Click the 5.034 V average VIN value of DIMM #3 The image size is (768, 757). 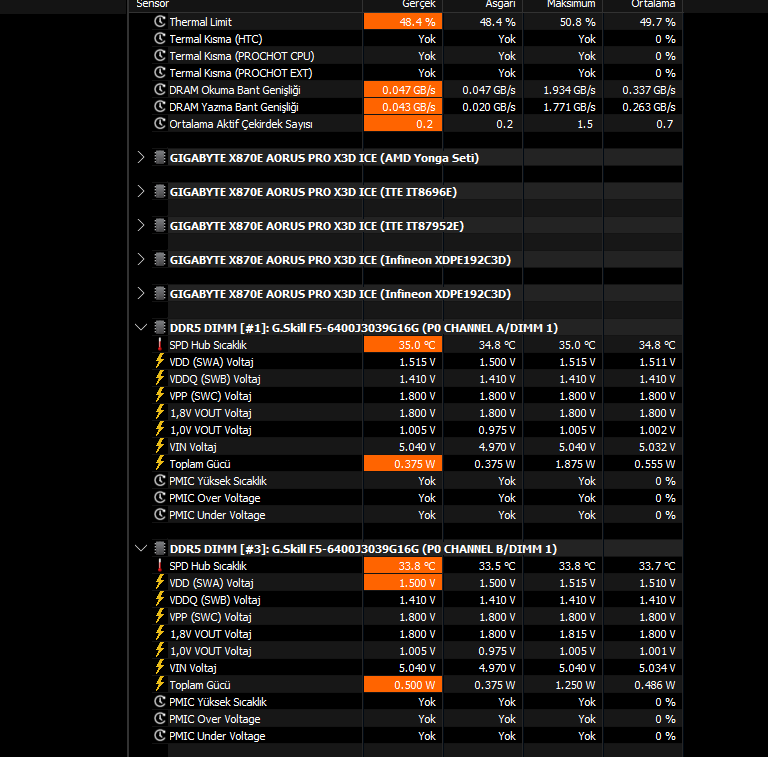point(657,668)
